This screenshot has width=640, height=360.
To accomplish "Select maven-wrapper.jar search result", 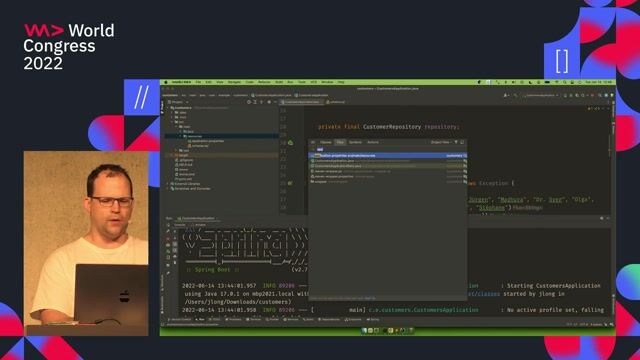I will tap(388, 171).
